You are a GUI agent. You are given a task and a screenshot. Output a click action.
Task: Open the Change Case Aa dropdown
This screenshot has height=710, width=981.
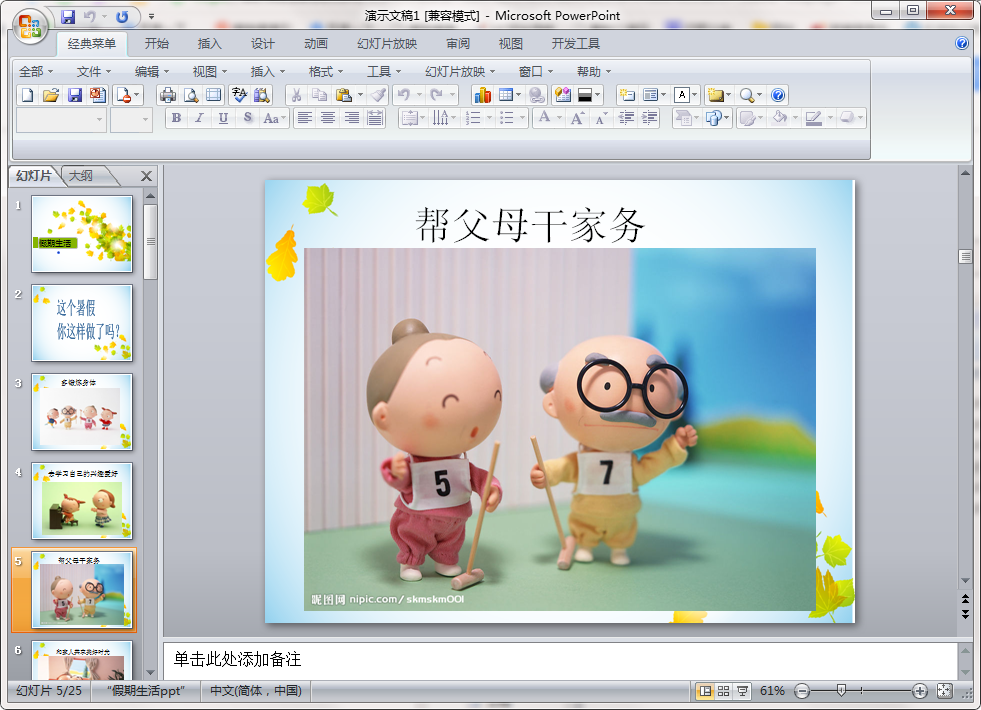click(x=275, y=118)
